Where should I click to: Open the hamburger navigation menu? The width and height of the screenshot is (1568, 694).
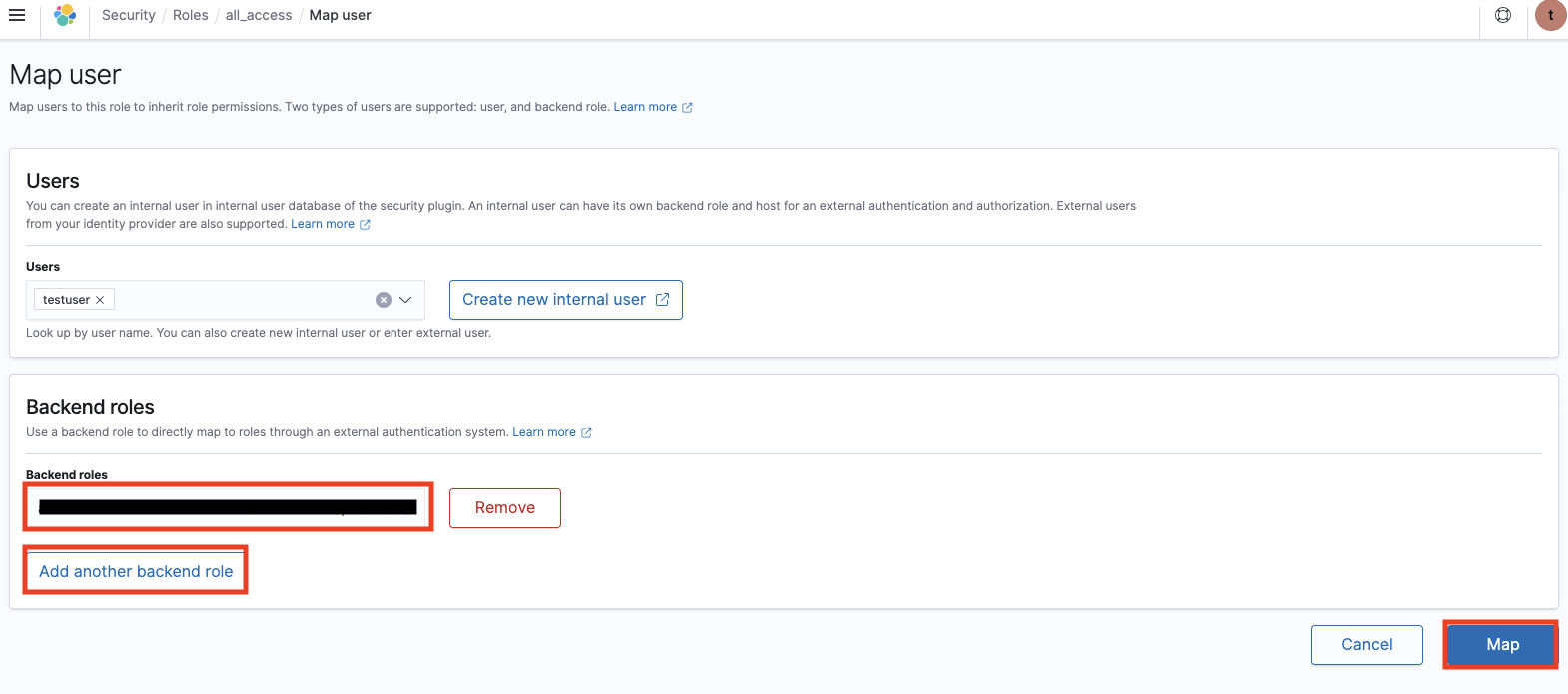[17, 15]
